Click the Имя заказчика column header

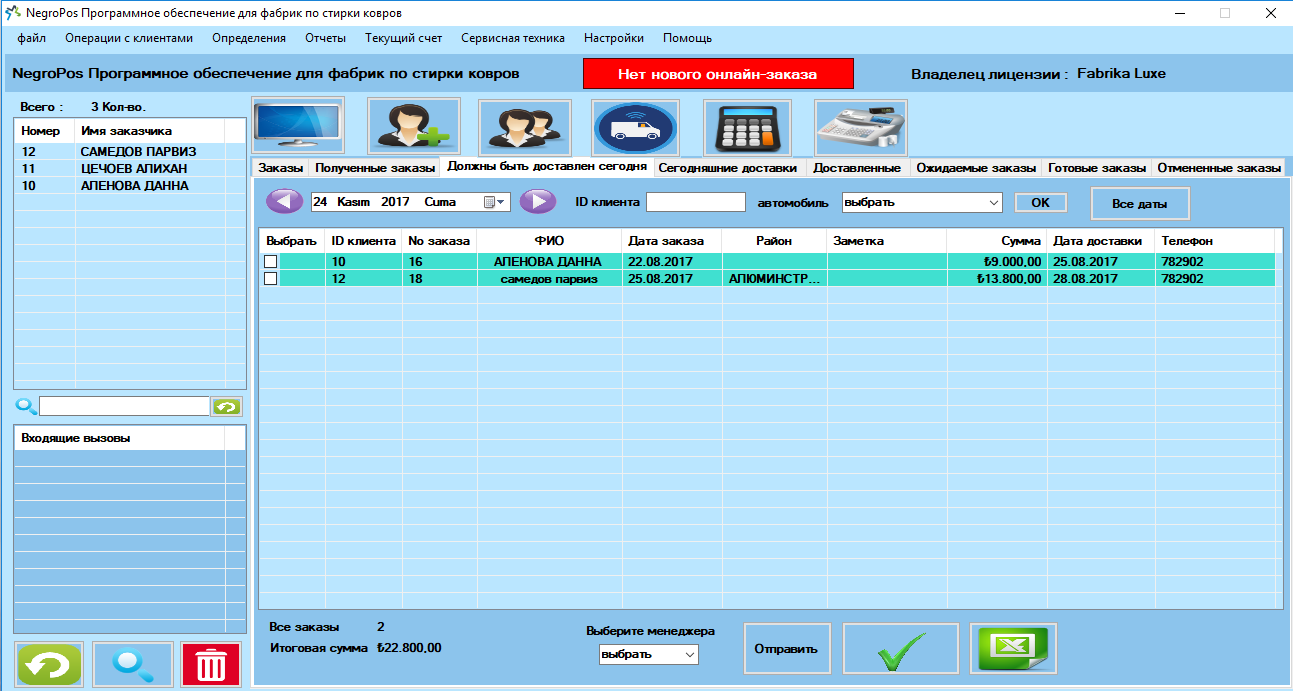[x=151, y=131]
